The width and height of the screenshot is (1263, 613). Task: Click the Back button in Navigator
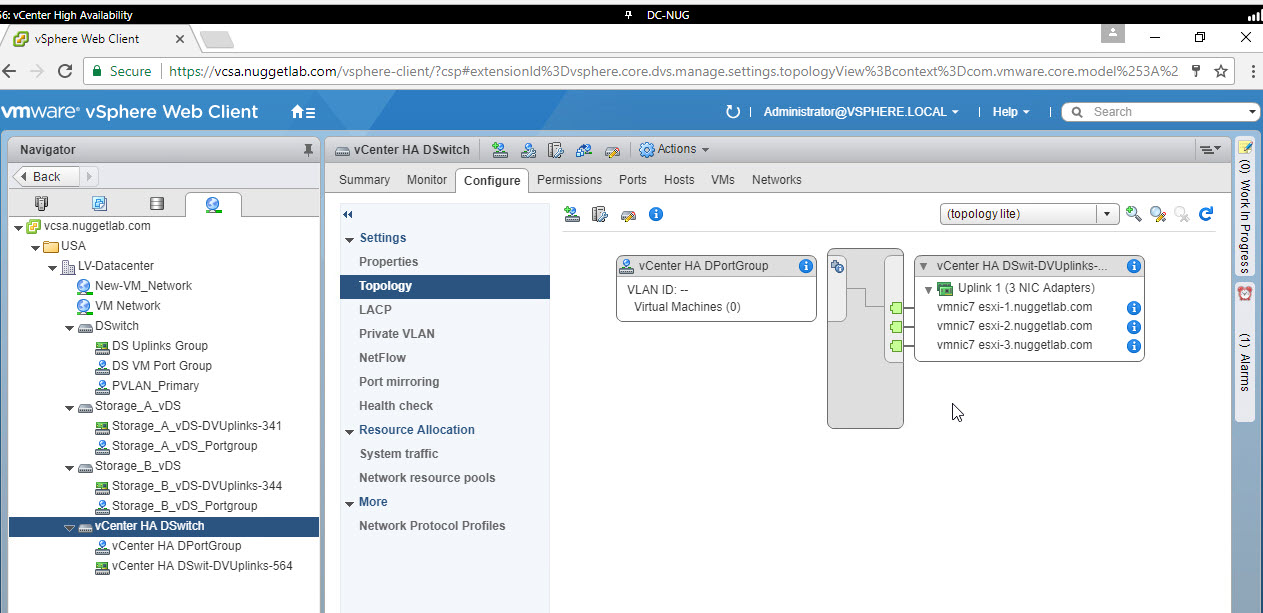point(41,177)
